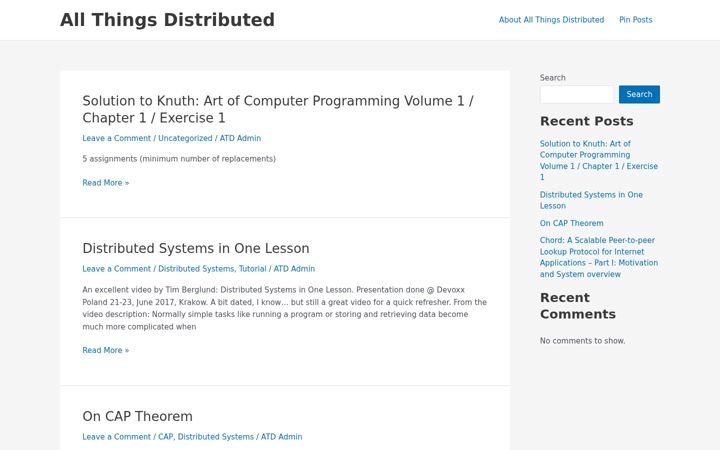The height and width of the screenshot is (450, 720).
Task: Focus the sidebar search input field
Action: (576, 95)
